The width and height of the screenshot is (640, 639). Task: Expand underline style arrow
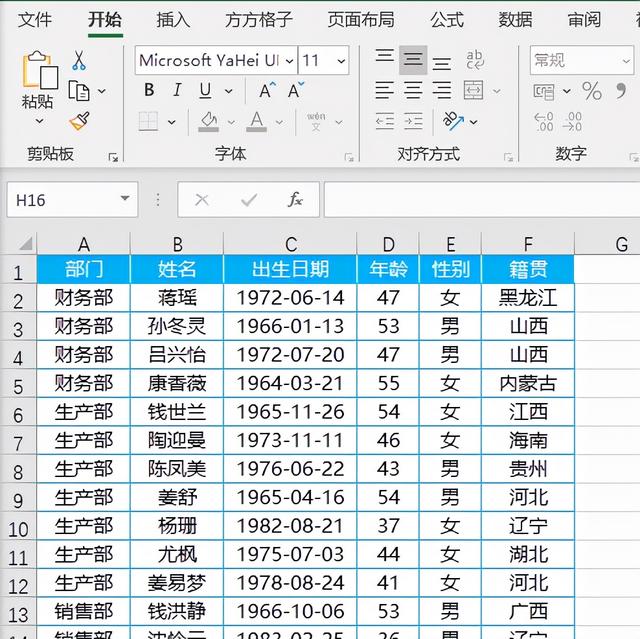(229, 91)
